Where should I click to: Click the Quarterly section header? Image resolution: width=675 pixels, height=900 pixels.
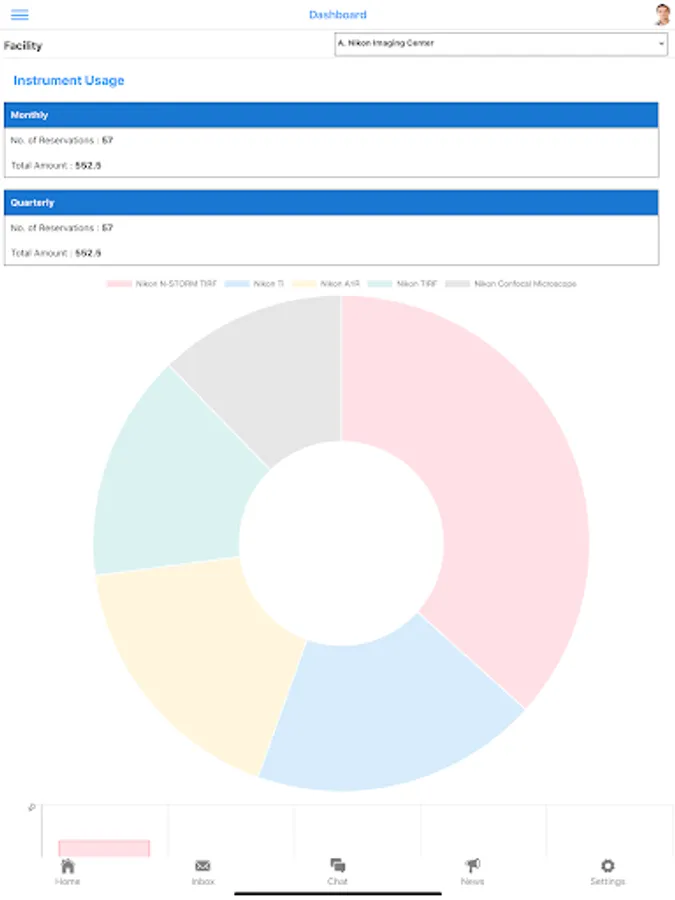pos(331,203)
